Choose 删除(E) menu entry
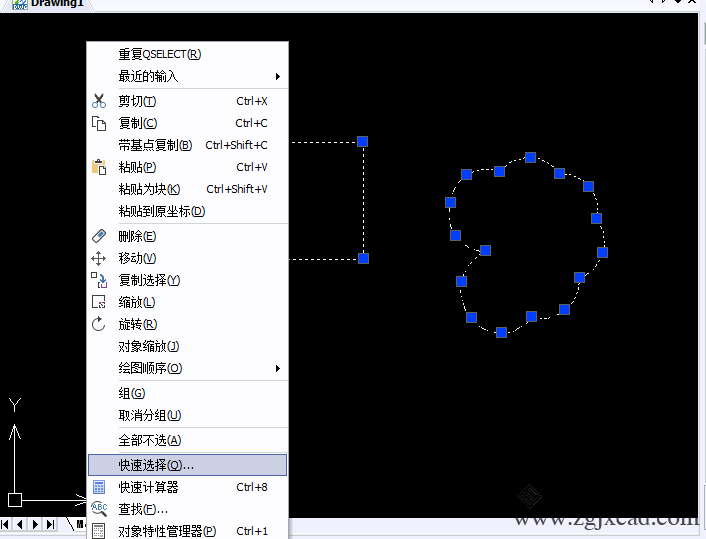Viewport: 706px width, 539px height. pyautogui.click(x=187, y=236)
